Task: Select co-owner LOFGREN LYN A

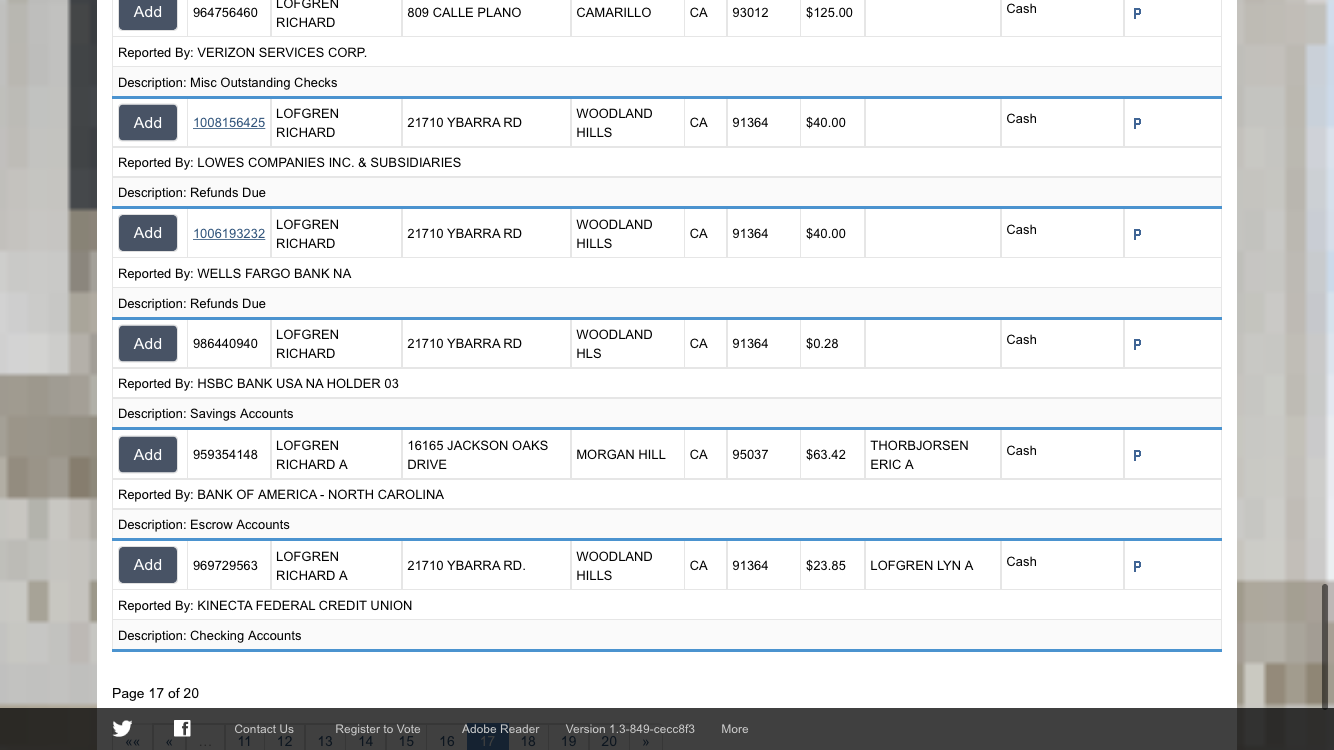Action: coord(921,565)
